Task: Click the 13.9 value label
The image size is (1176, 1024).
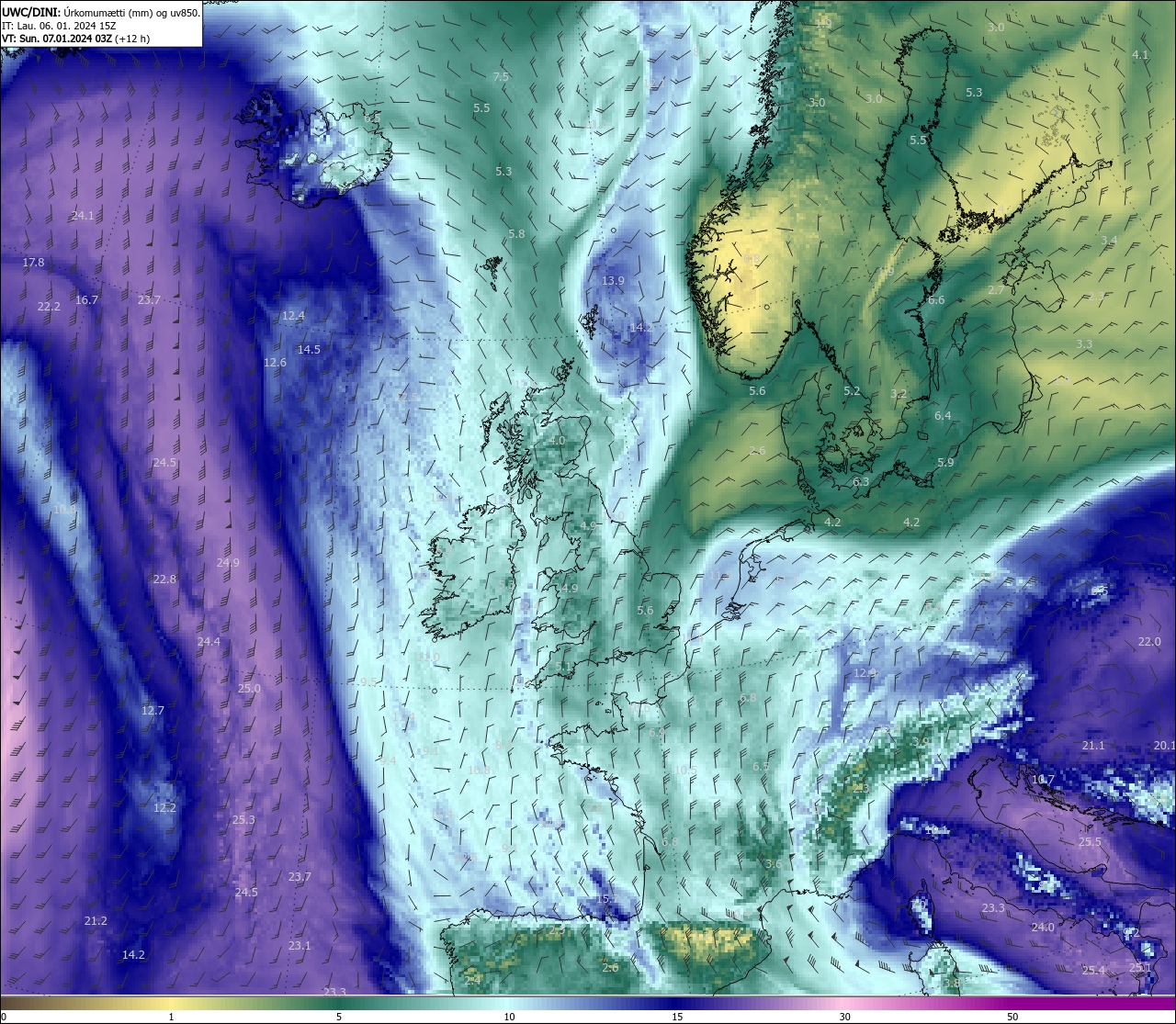Action: pyautogui.click(x=613, y=280)
